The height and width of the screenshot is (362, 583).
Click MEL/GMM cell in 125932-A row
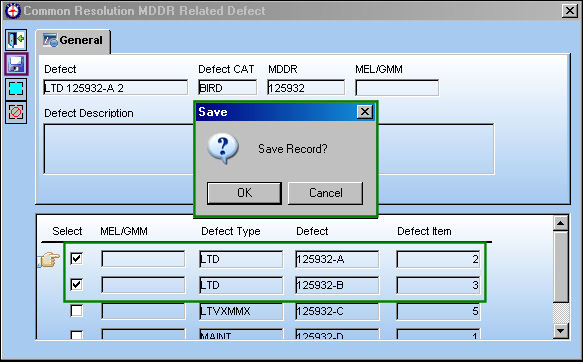tap(143, 259)
